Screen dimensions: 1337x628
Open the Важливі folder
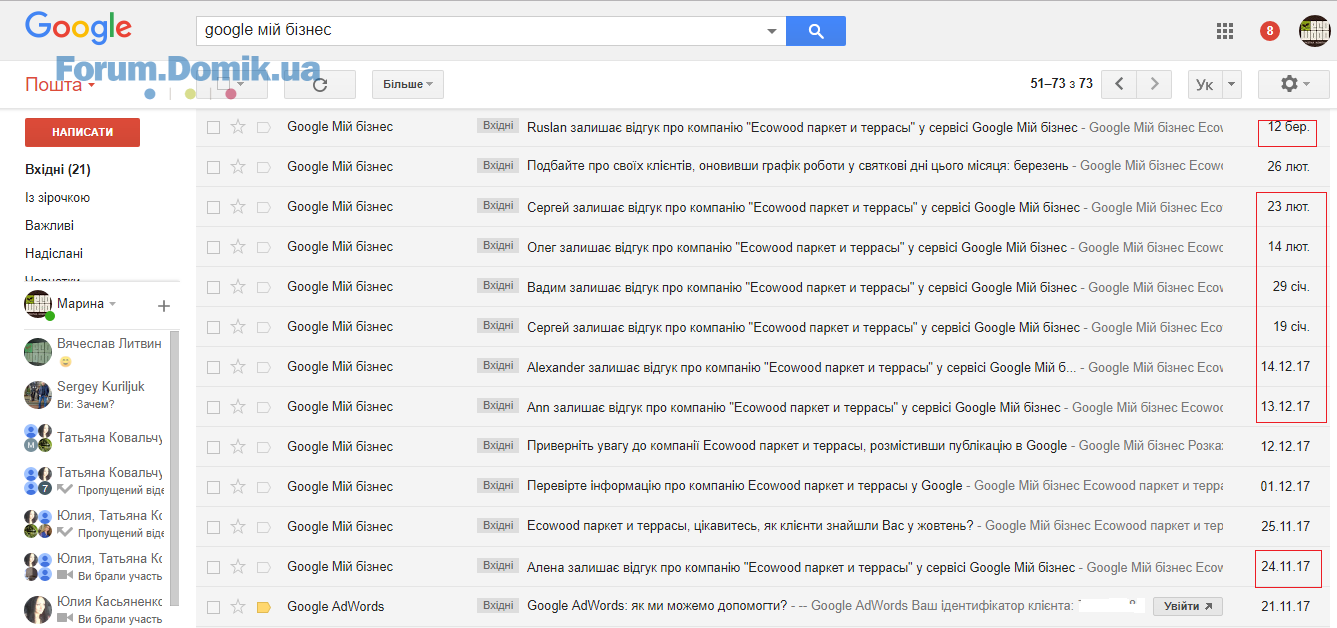coord(49,226)
